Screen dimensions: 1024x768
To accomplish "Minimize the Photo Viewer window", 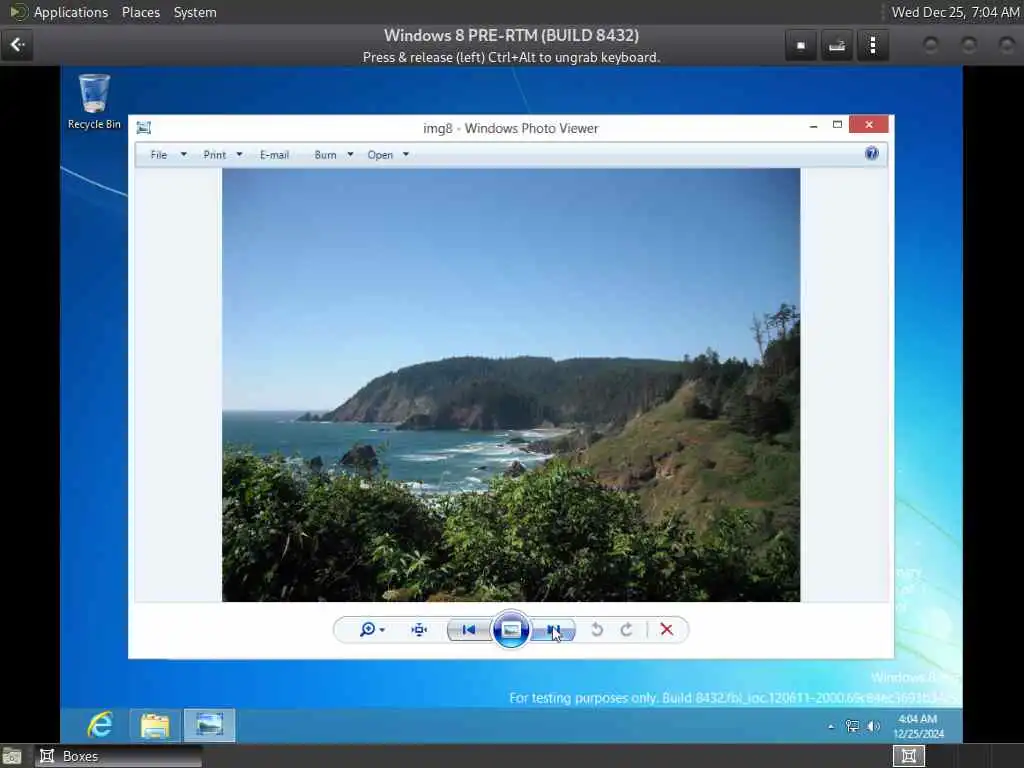I will tap(813, 125).
